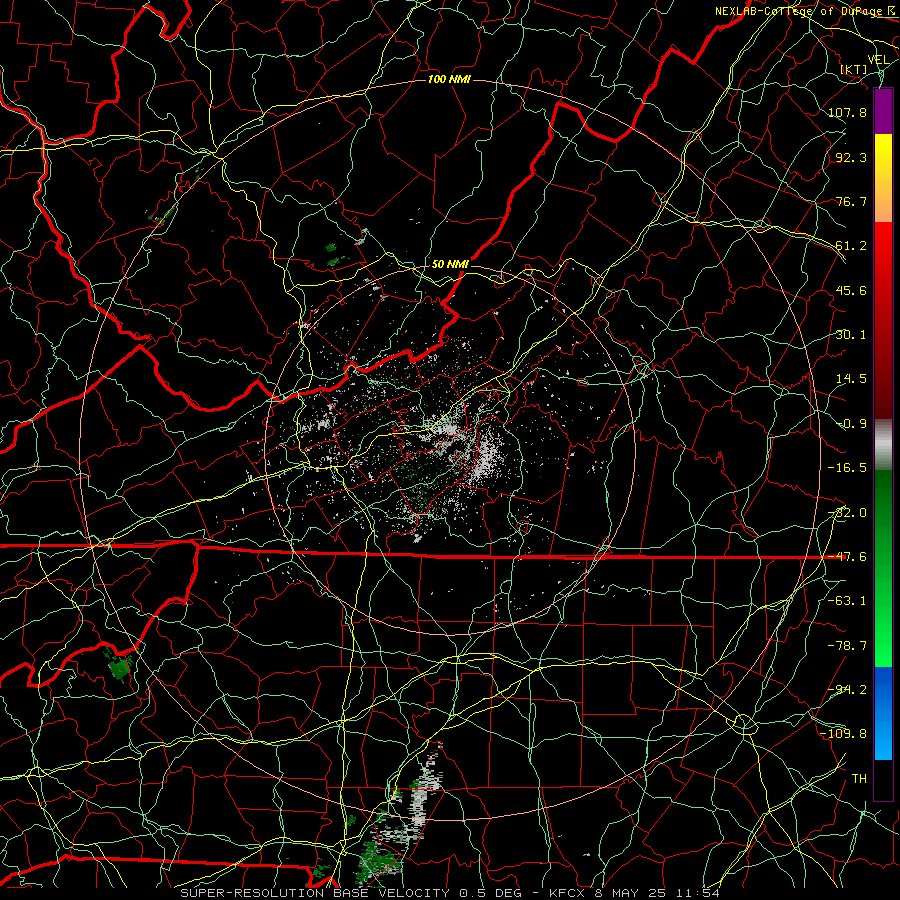
Task: Click the 14.5 legend value
Action: 851,379
